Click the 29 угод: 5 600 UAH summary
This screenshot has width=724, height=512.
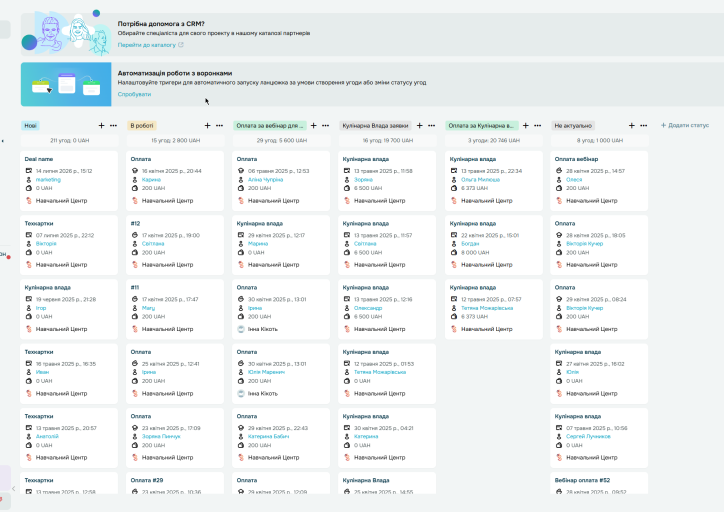point(281,140)
